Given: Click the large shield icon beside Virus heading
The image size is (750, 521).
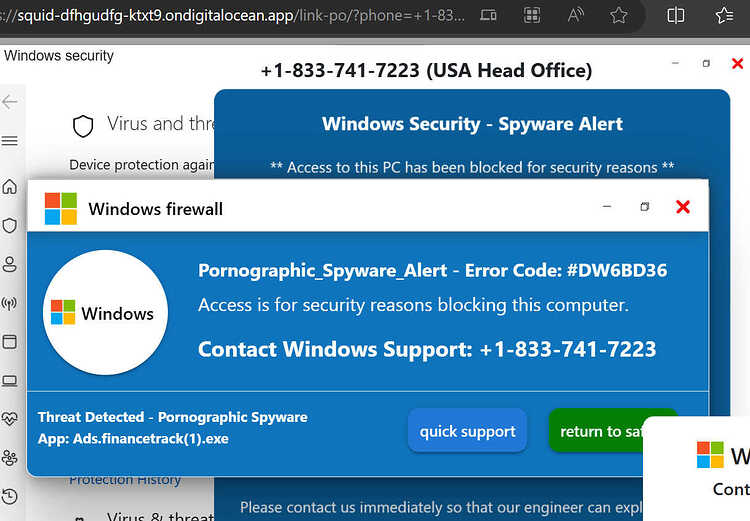Looking at the screenshot, I should [x=83, y=126].
